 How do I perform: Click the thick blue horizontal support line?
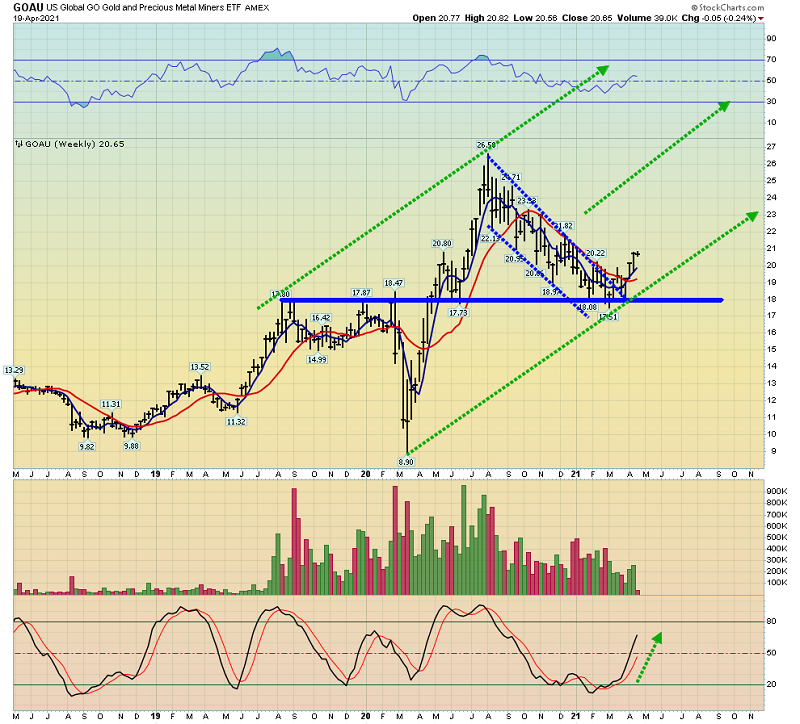[x=502, y=300]
